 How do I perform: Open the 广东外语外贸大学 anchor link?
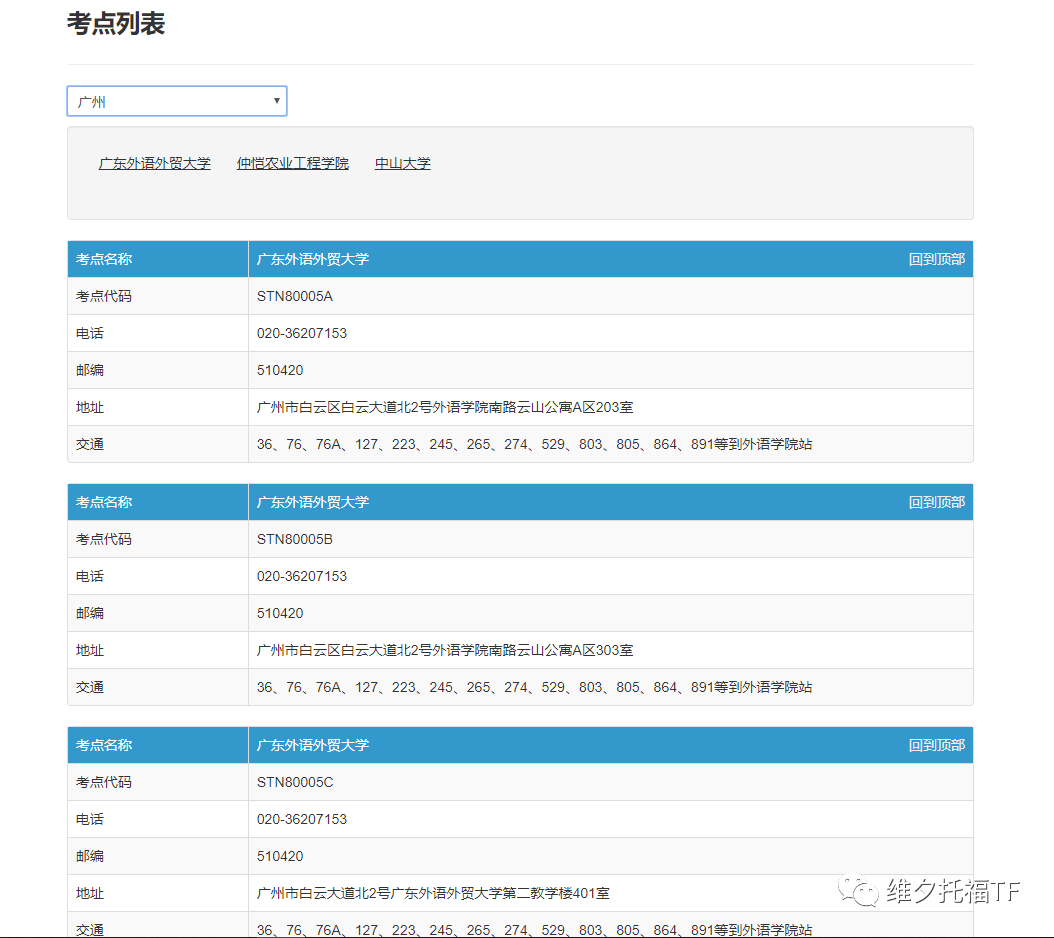pyautogui.click(x=155, y=163)
